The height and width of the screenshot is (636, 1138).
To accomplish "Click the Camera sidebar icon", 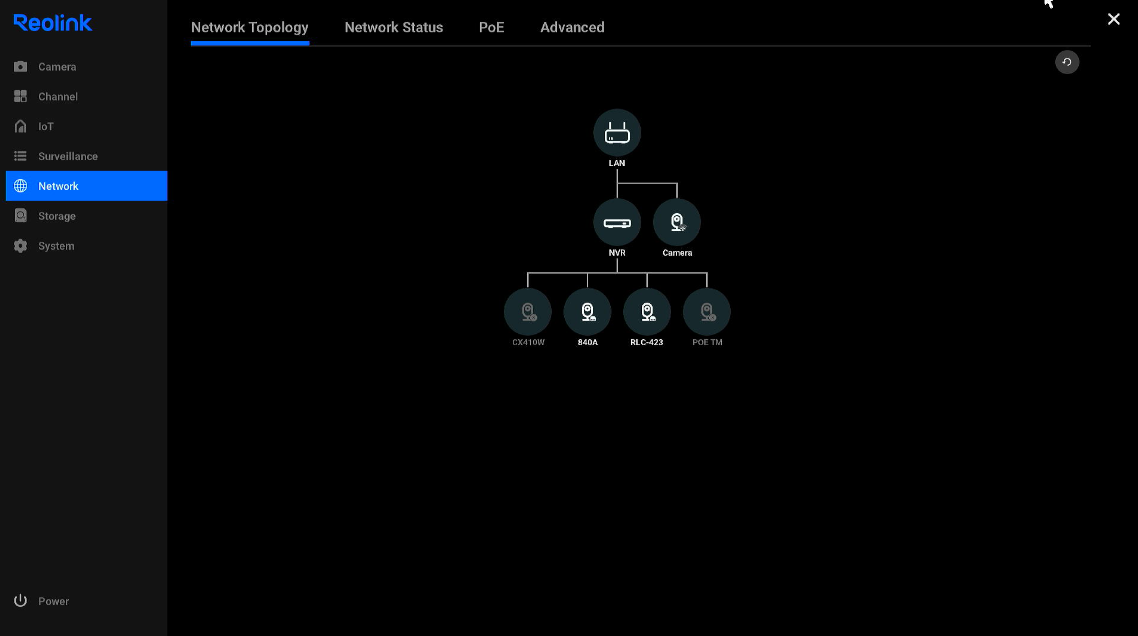I will pos(20,67).
